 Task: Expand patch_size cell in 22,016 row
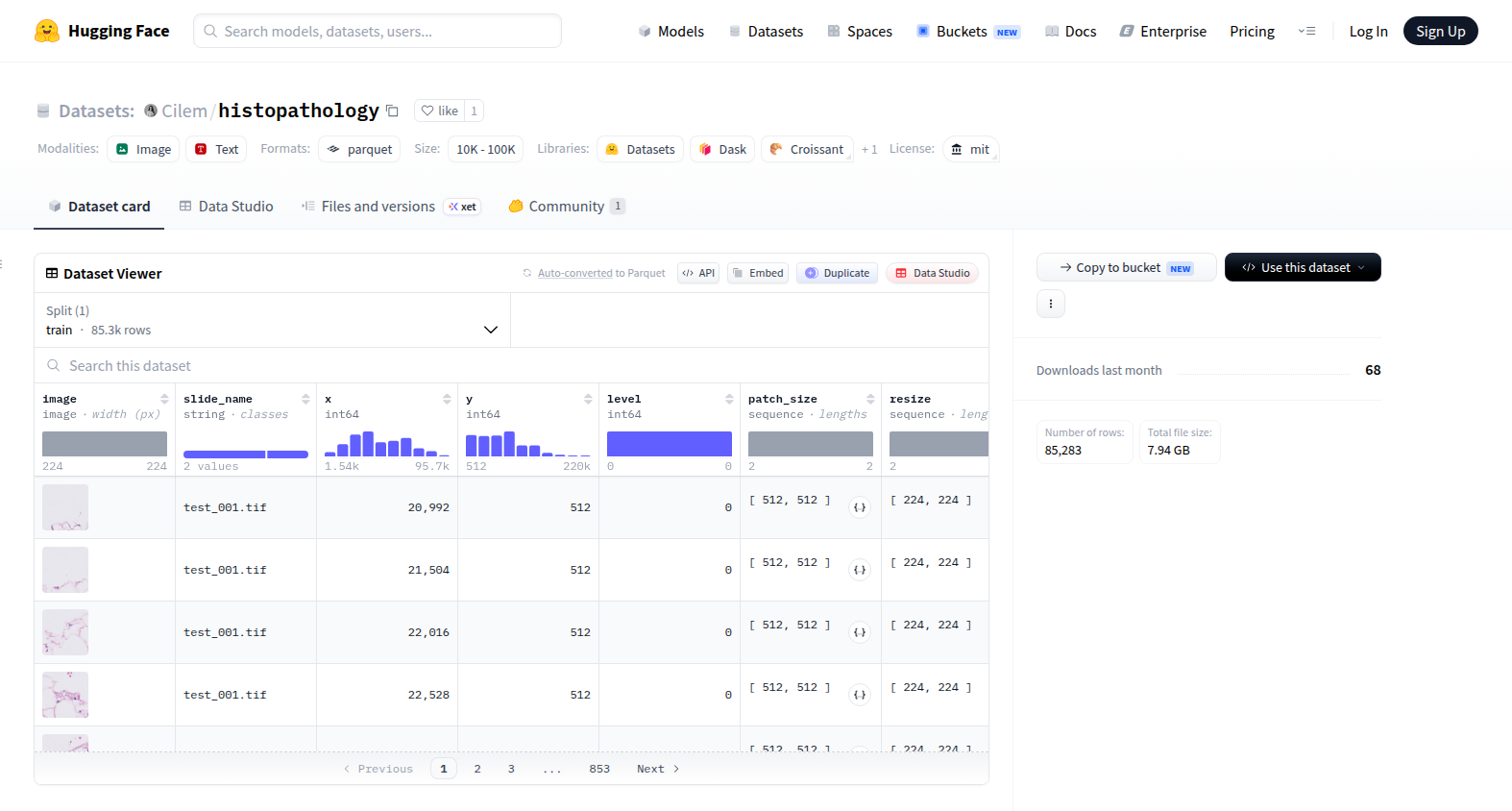pyautogui.click(x=860, y=632)
